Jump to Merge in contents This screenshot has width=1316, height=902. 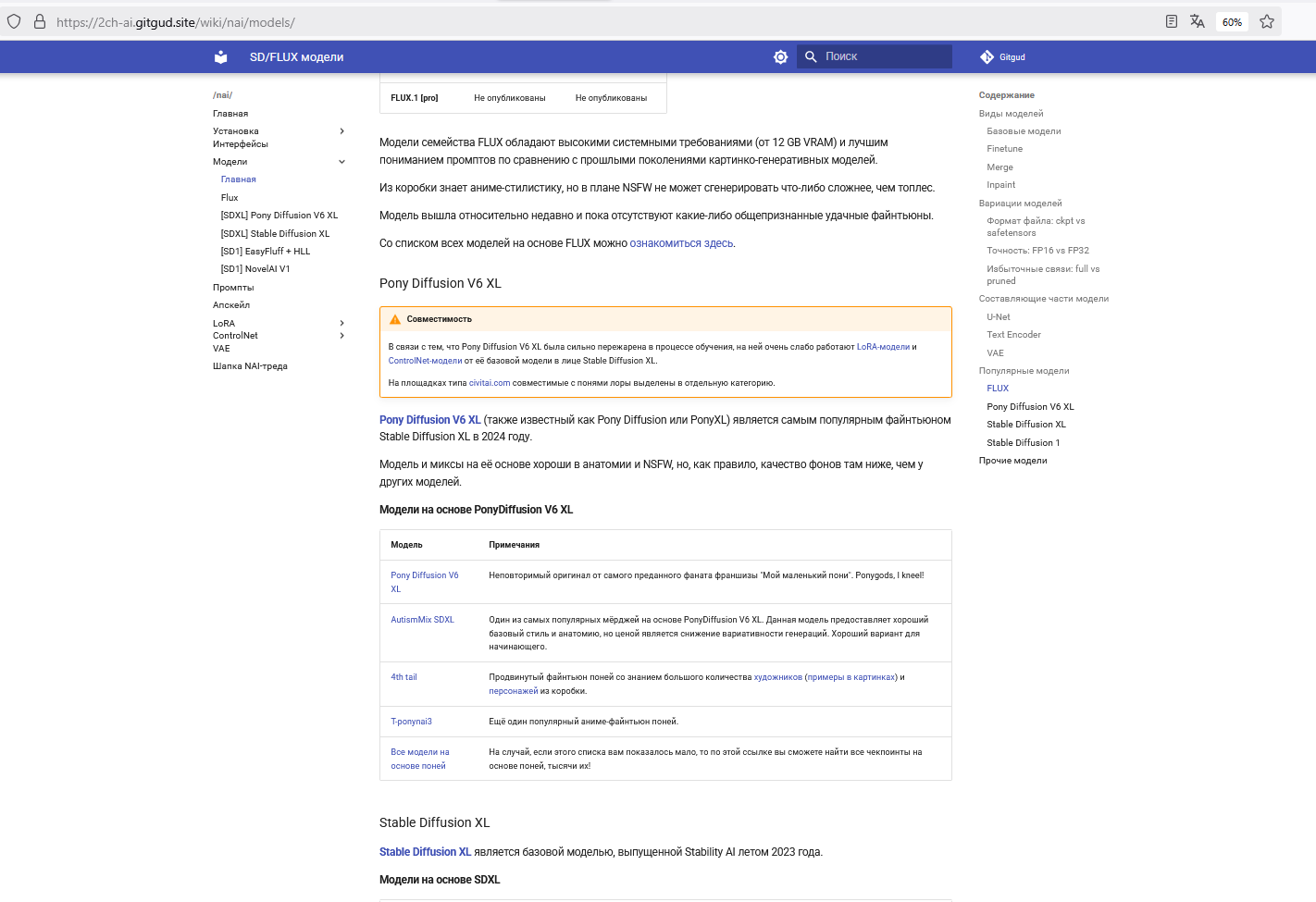999,167
